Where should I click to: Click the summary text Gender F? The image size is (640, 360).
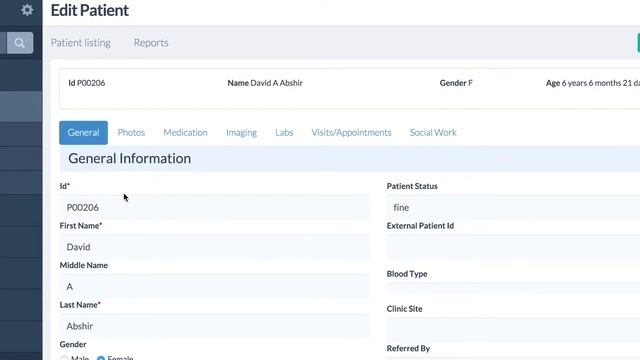click(456, 83)
